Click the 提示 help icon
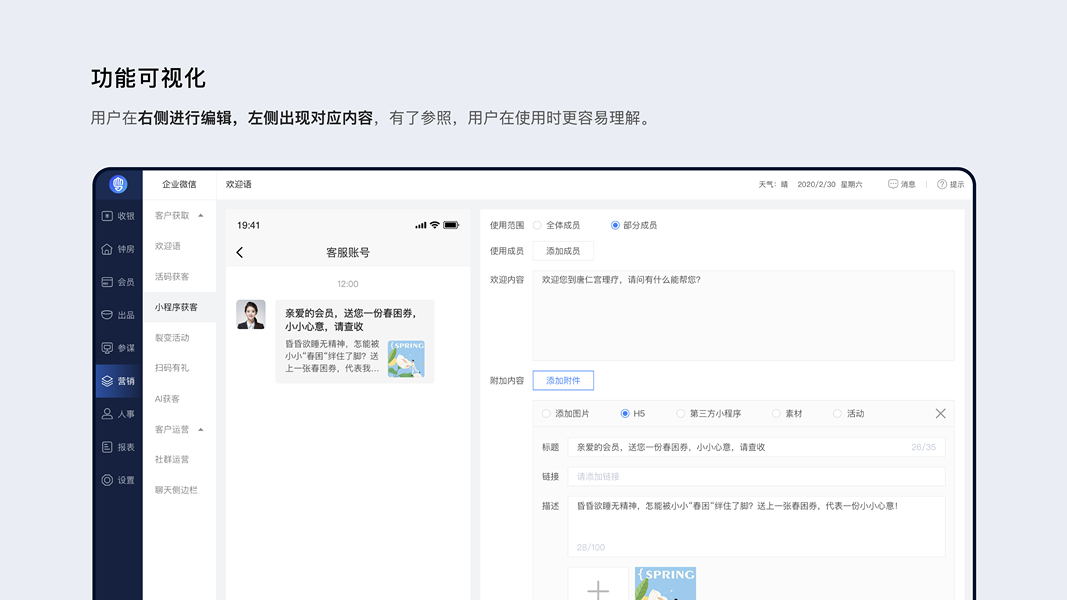This screenshot has height=600, width=1067. pyautogui.click(x=942, y=184)
